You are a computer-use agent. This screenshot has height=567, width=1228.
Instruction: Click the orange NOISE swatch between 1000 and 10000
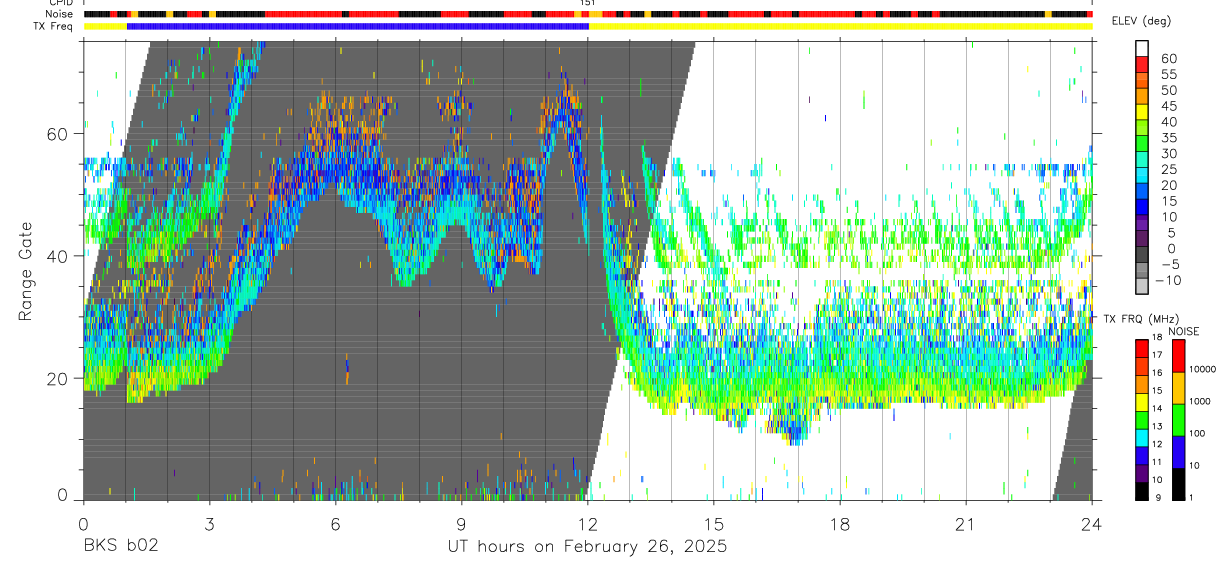click(x=1178, y=387)
